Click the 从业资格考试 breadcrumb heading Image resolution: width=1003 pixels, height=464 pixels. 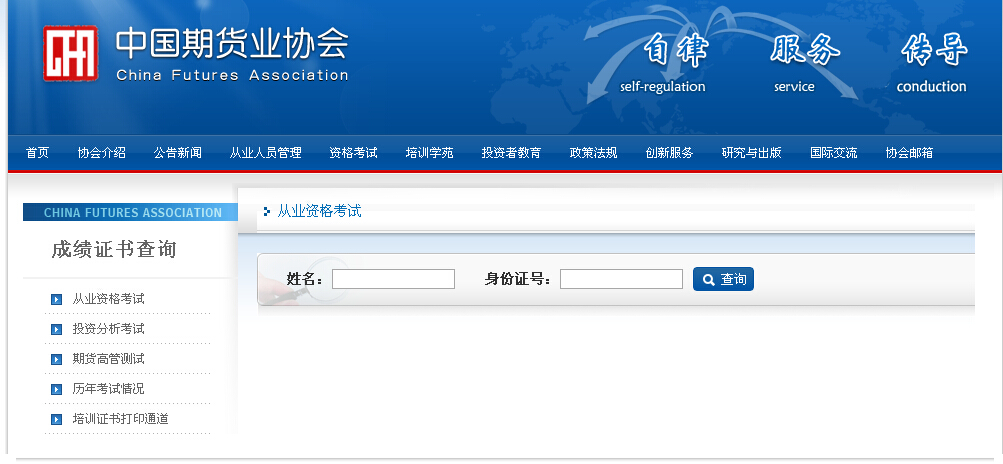point(319,211)
